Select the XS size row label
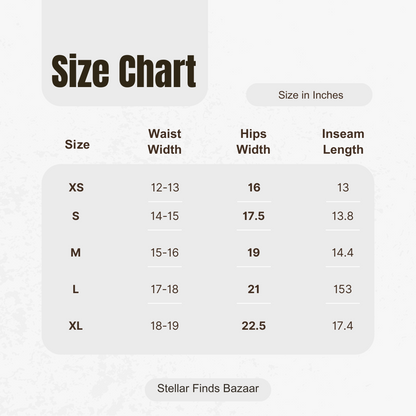This screenshot has height=416, width=416. click(x=76, y=187)
